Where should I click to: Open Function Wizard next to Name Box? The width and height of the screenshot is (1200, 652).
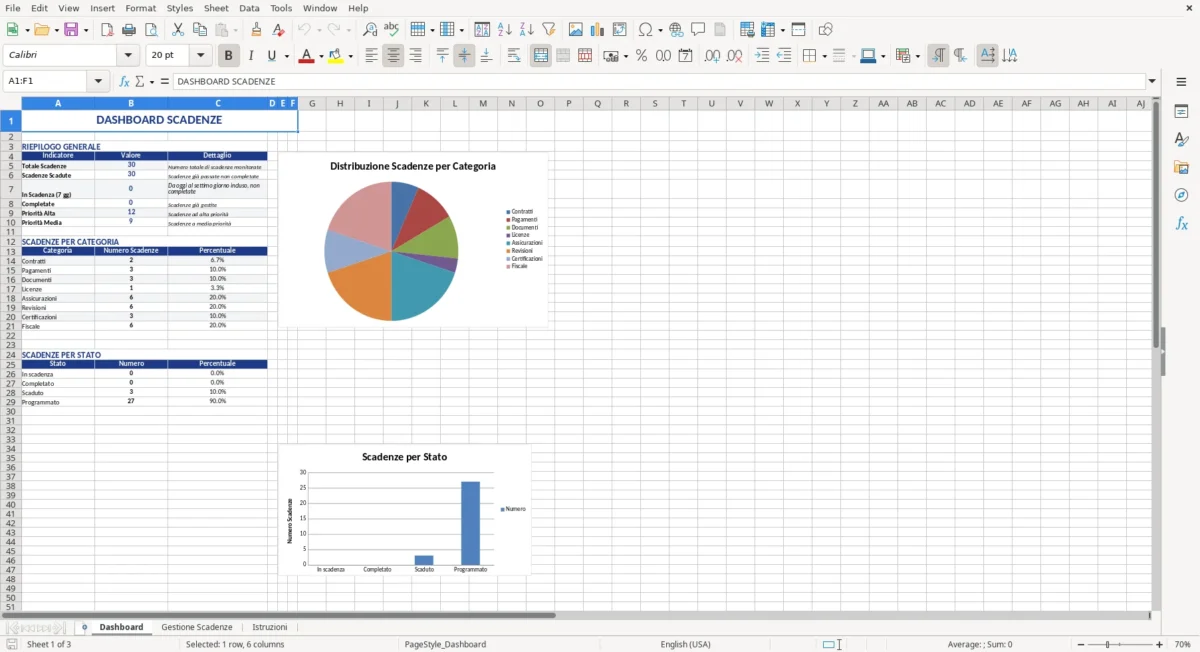tap(124, 81)
